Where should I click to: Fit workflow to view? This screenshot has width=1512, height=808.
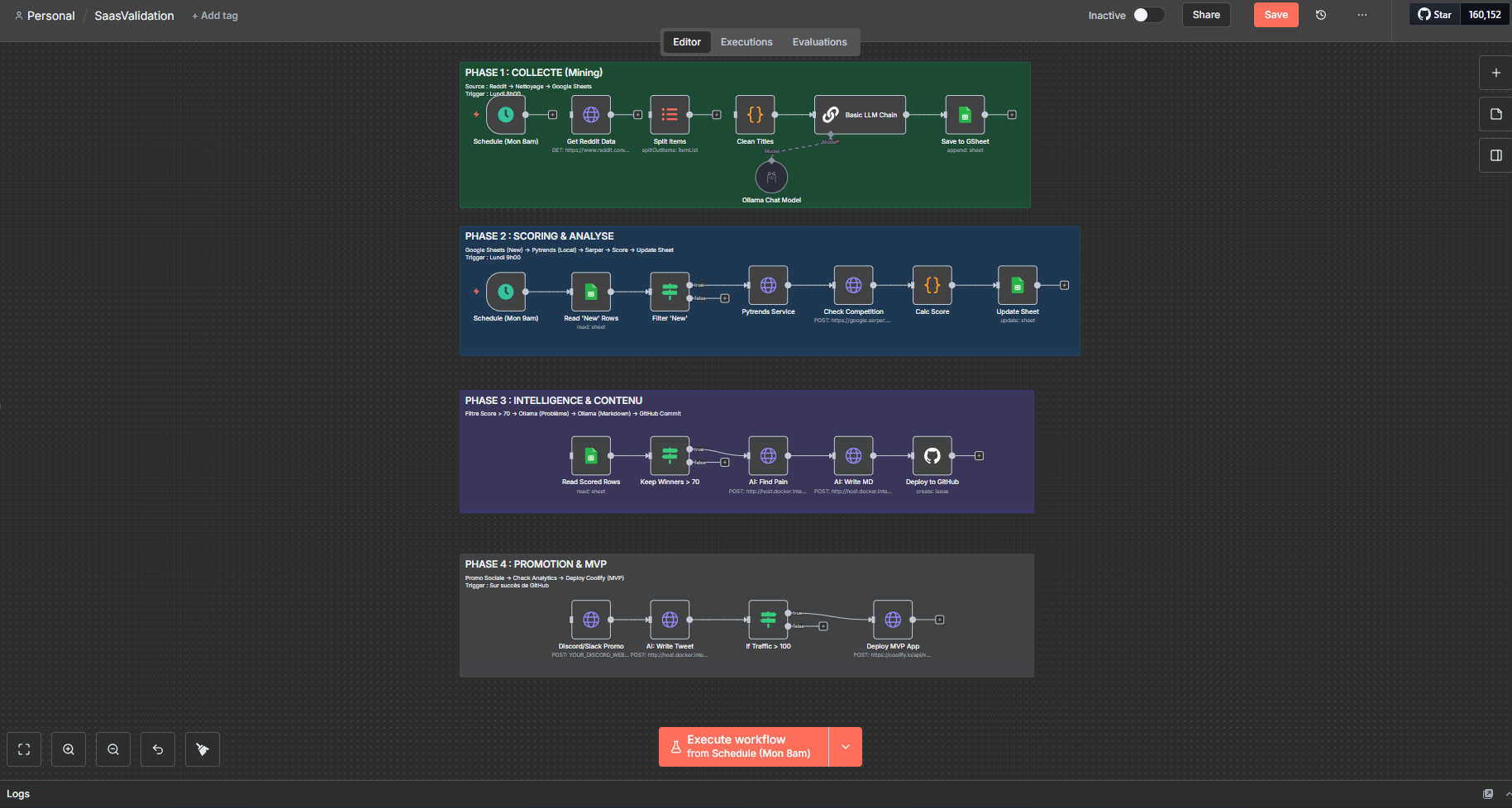[24, 749]
